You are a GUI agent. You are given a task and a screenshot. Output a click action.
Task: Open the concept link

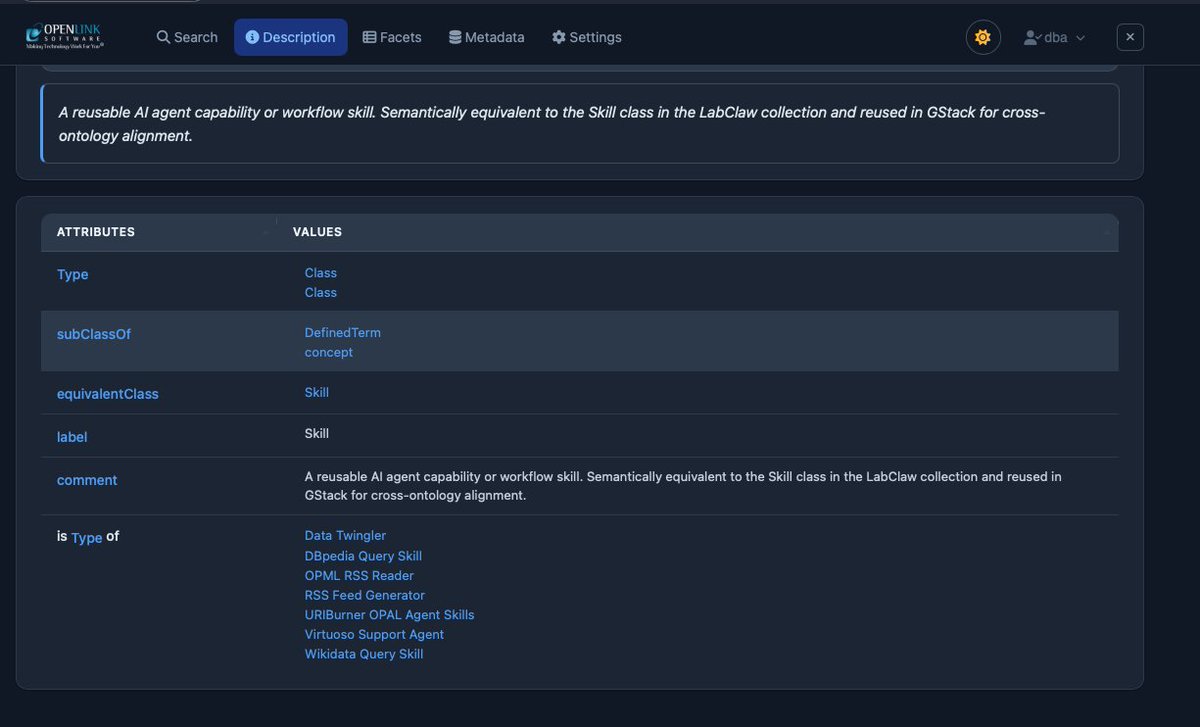tap(329, 353)
